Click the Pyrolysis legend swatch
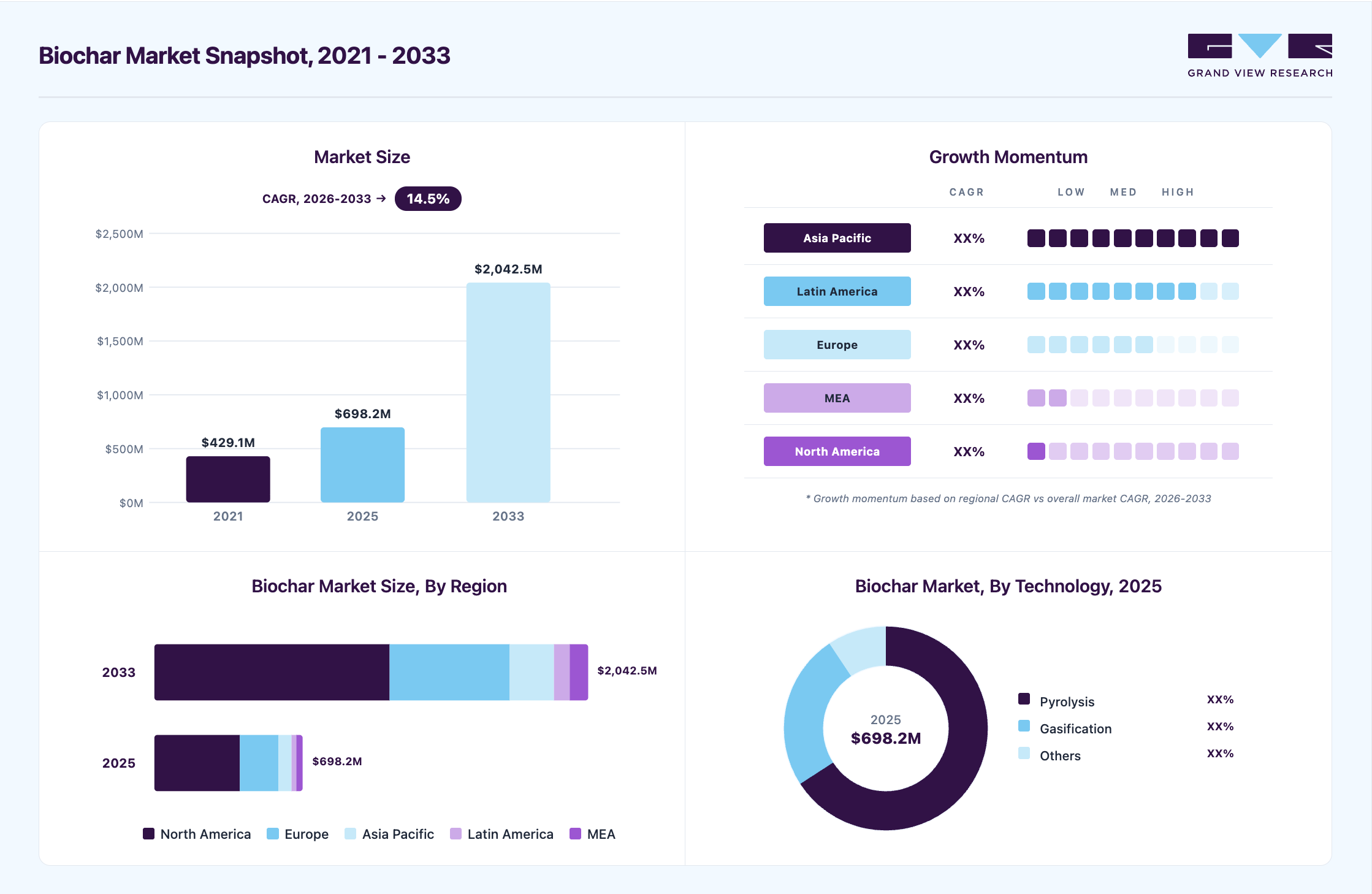 (1024, 699)
